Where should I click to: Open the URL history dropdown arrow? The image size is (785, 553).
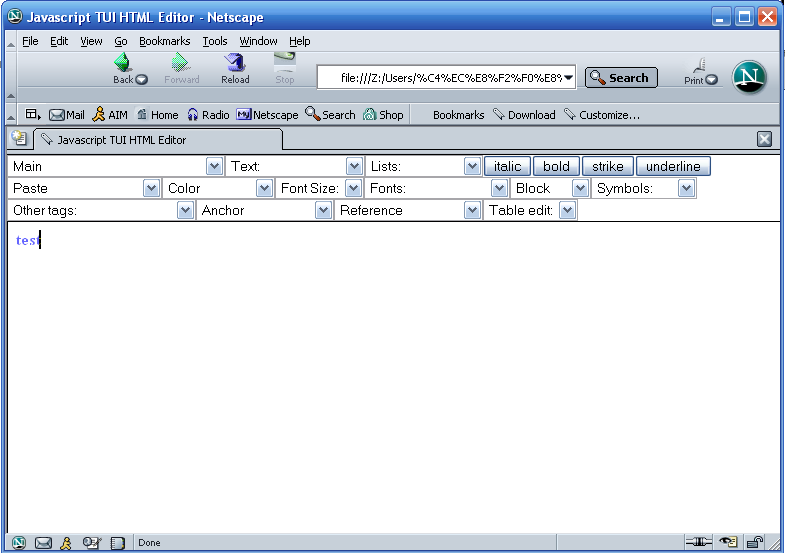click(568, 78)
